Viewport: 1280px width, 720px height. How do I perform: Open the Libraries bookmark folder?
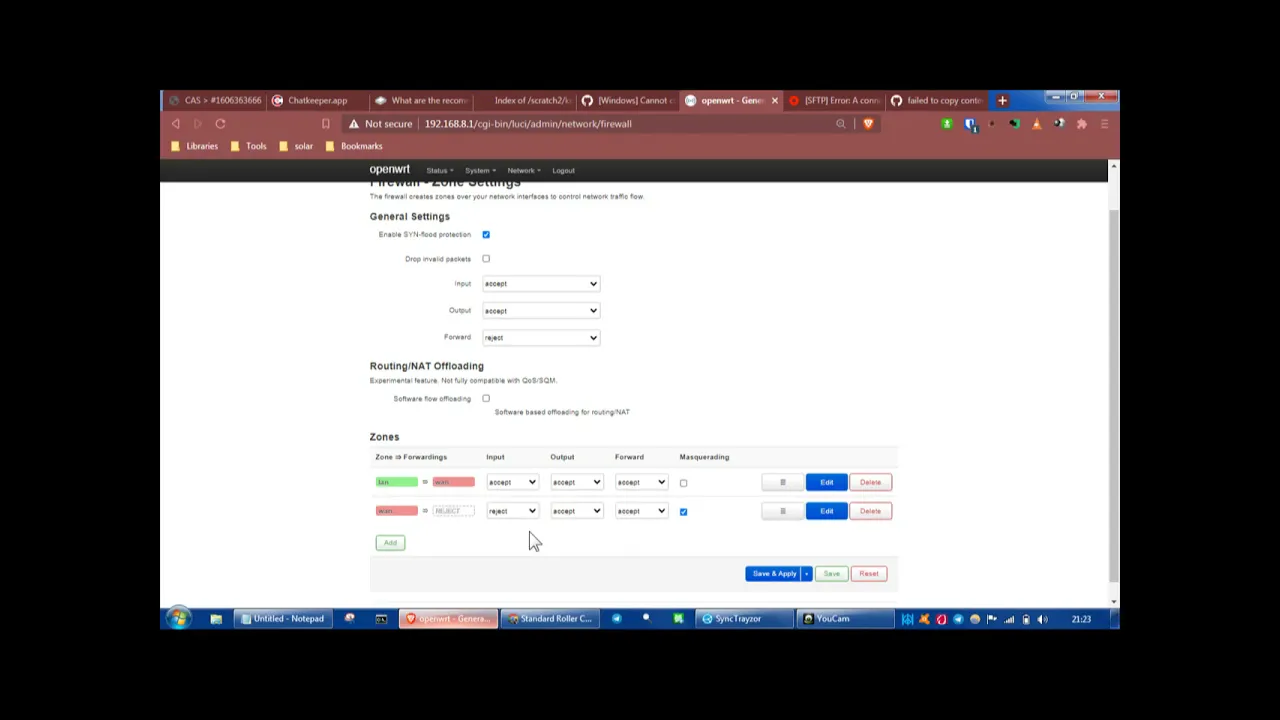194,146
